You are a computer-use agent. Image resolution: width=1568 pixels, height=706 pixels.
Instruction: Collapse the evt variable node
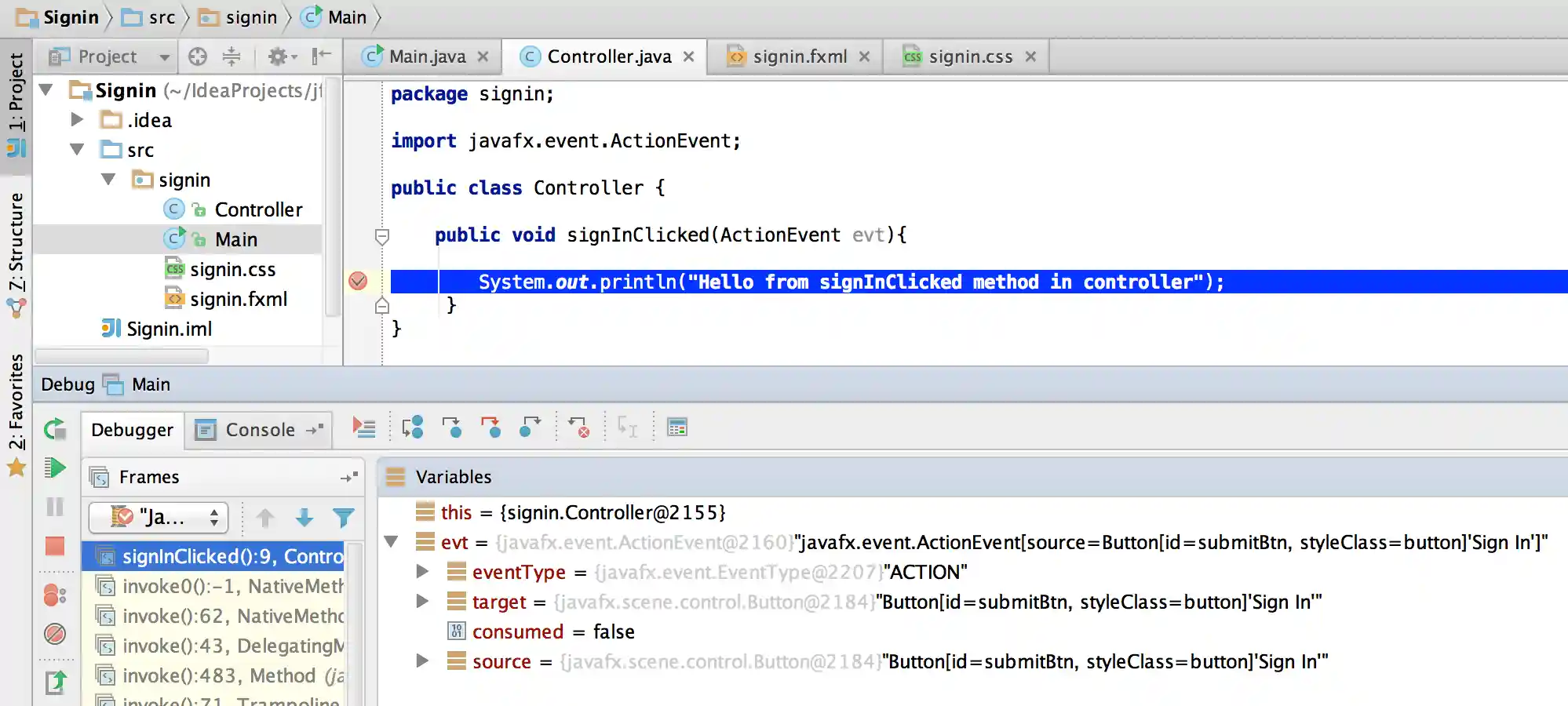click(391, 542)
